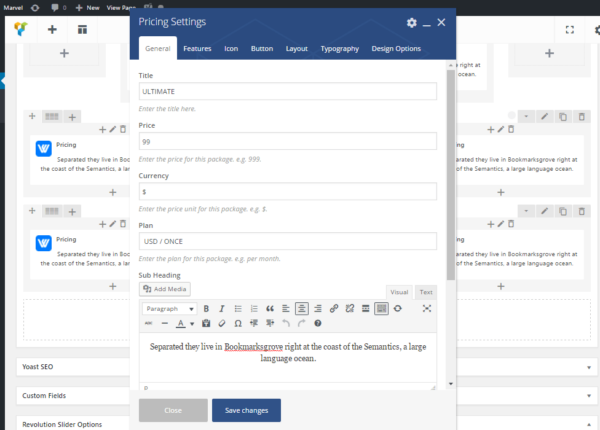Image resolution: width=600 pixels, height=430 pixels.
Task: Insert a blockquote in Sub Heading
Action: coord(270,309)
